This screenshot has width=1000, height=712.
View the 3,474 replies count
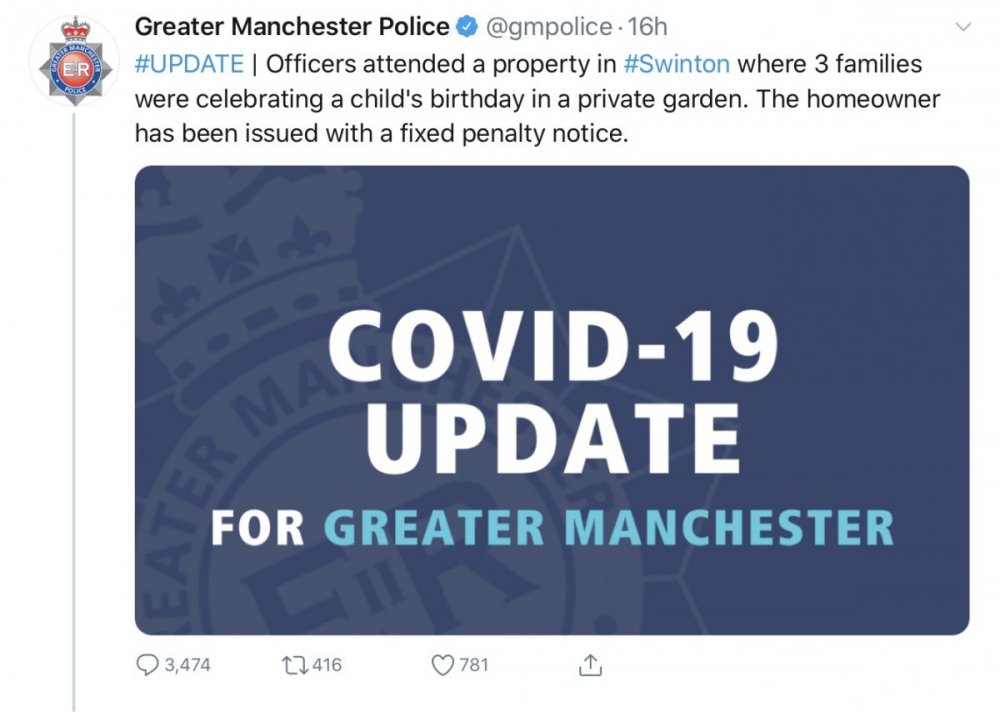point(187,664)
